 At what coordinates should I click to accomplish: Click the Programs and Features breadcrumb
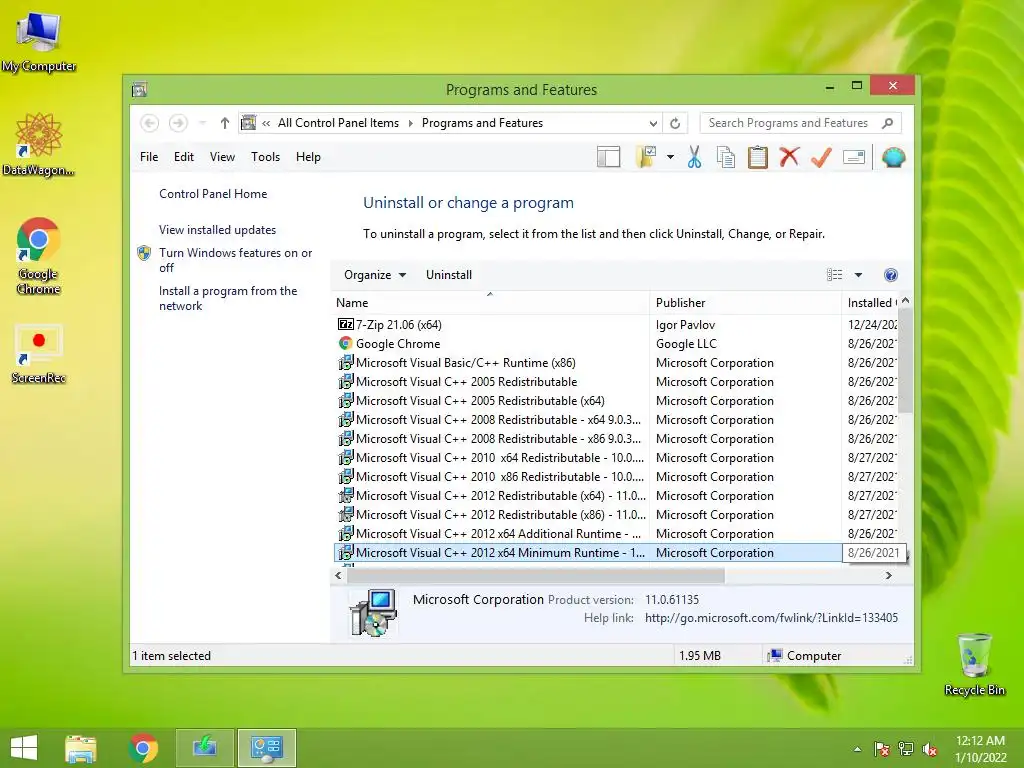click(482, 123)
